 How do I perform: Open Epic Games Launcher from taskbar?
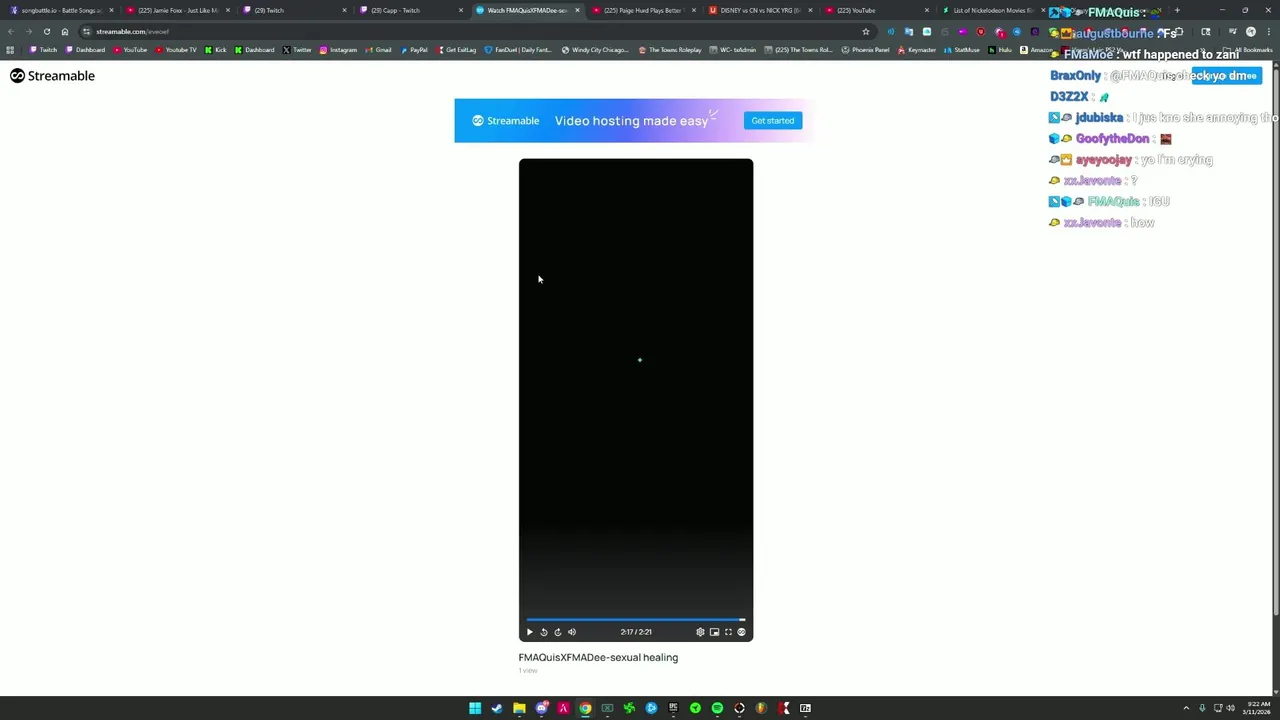(x=673, y=708)
